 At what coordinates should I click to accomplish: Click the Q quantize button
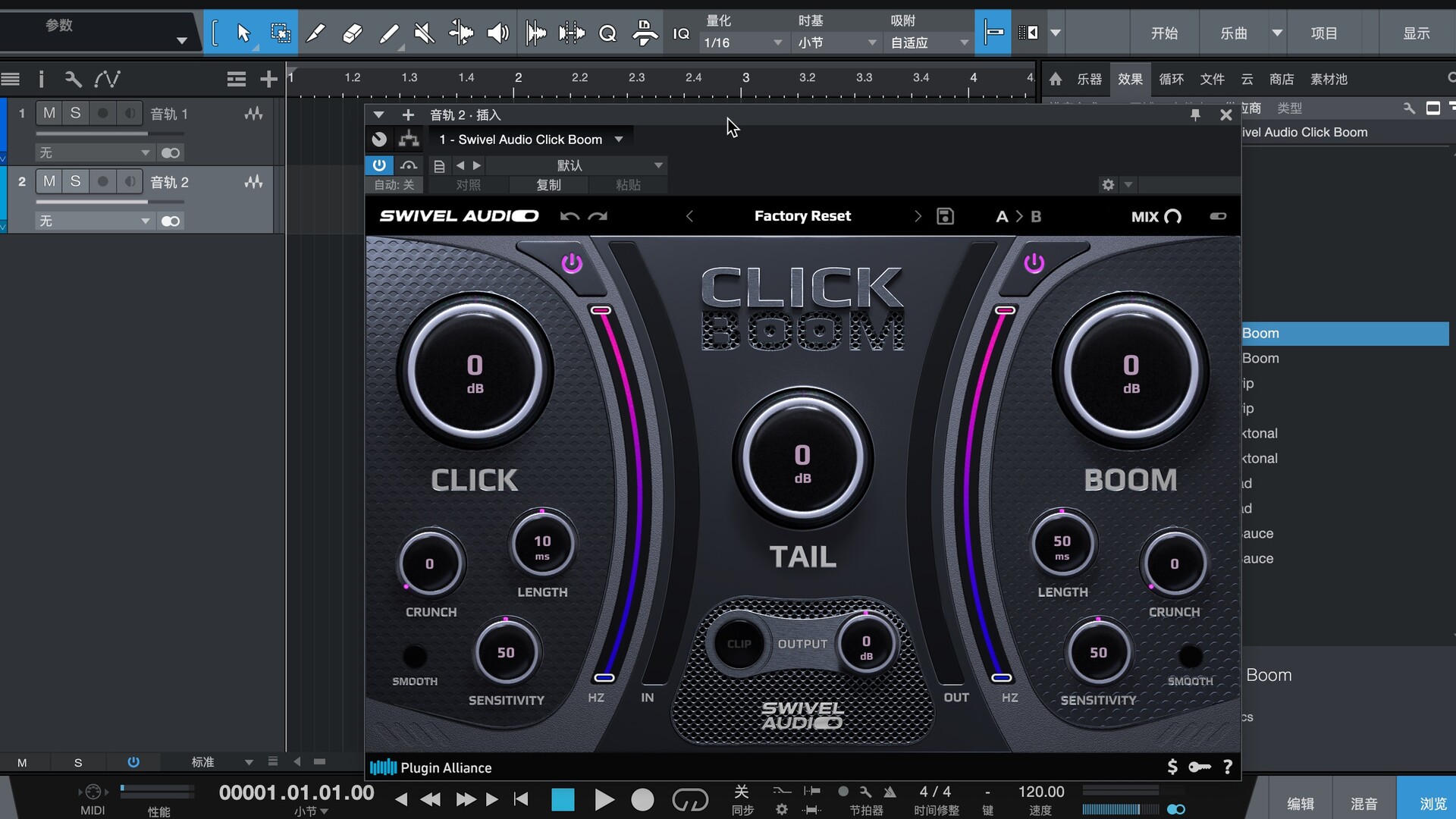point(607,33)
